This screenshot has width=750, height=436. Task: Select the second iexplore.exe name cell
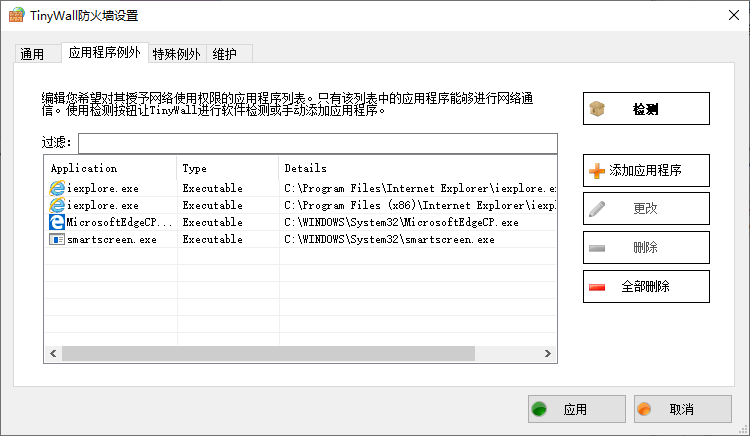[103, 206]
